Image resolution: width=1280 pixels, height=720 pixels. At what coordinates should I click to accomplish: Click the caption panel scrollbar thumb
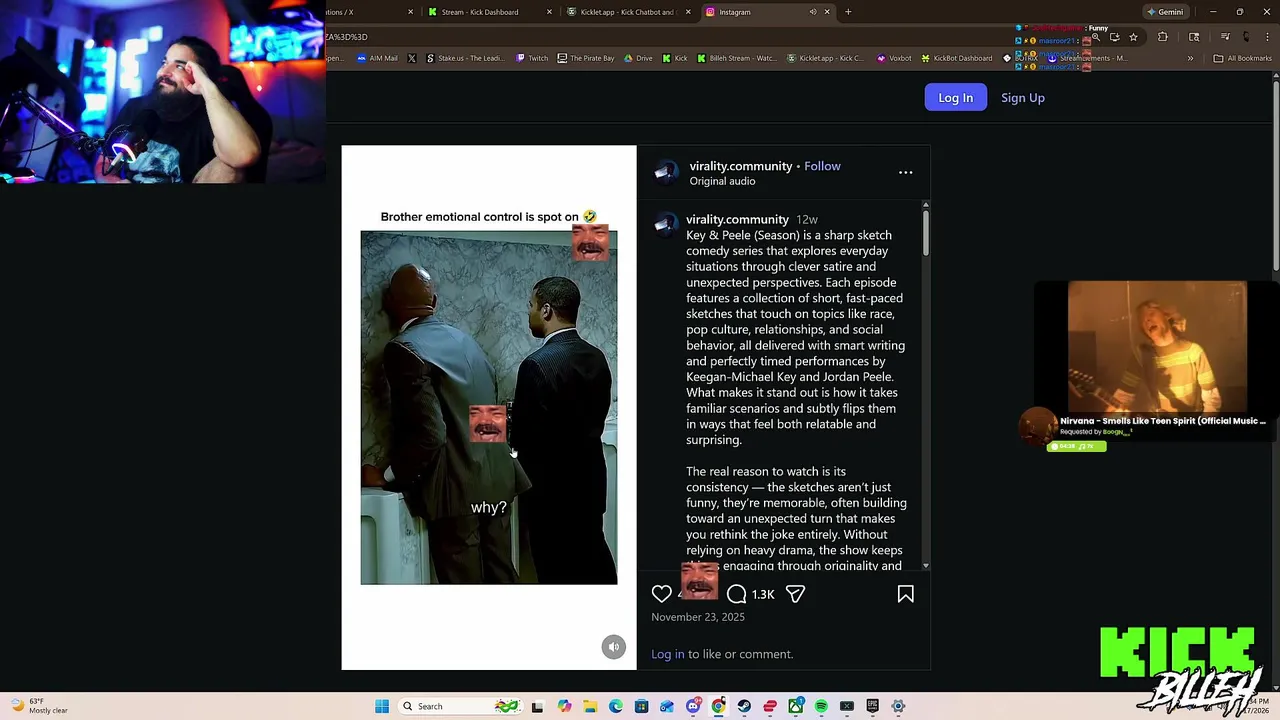click(x=926, y=232)
